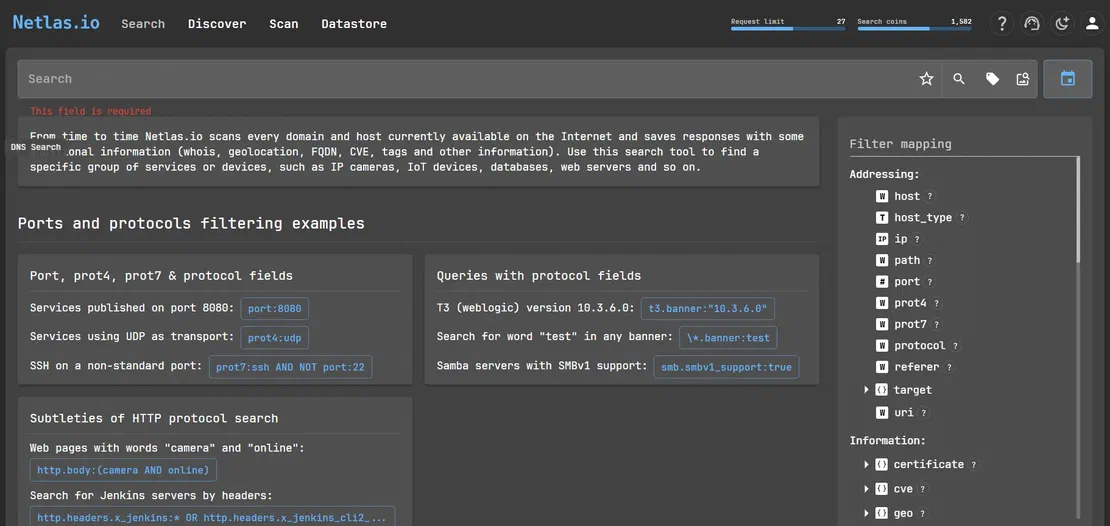Run example http.body:(camera AND online)
Image resolution: width=1110 pixels, height=526 pixels.
click(123, 470)
